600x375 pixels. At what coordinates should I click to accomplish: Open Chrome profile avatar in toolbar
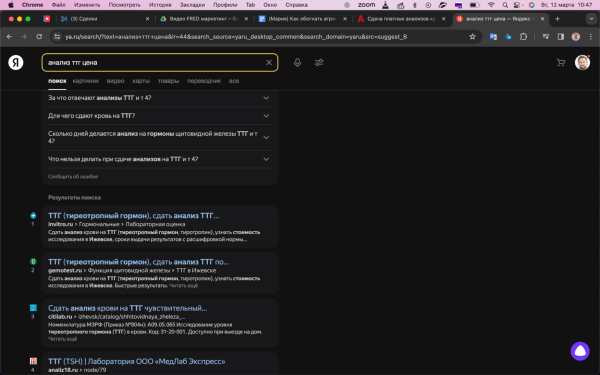point(576,37)
